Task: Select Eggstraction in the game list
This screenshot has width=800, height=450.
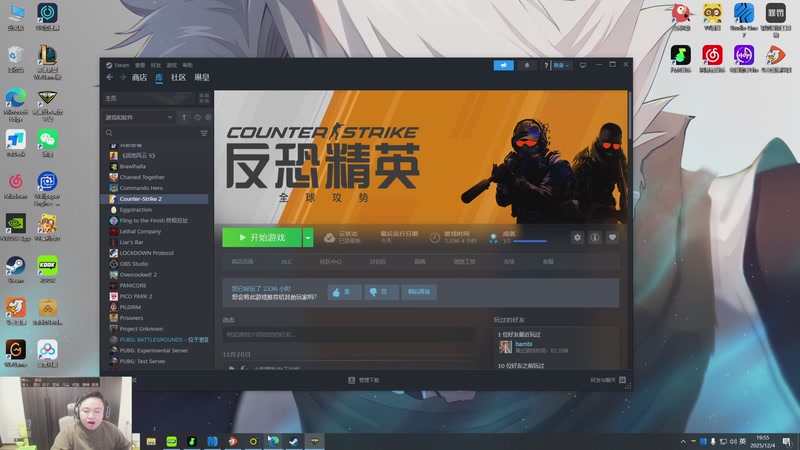Action: click(x=135, y=210)
